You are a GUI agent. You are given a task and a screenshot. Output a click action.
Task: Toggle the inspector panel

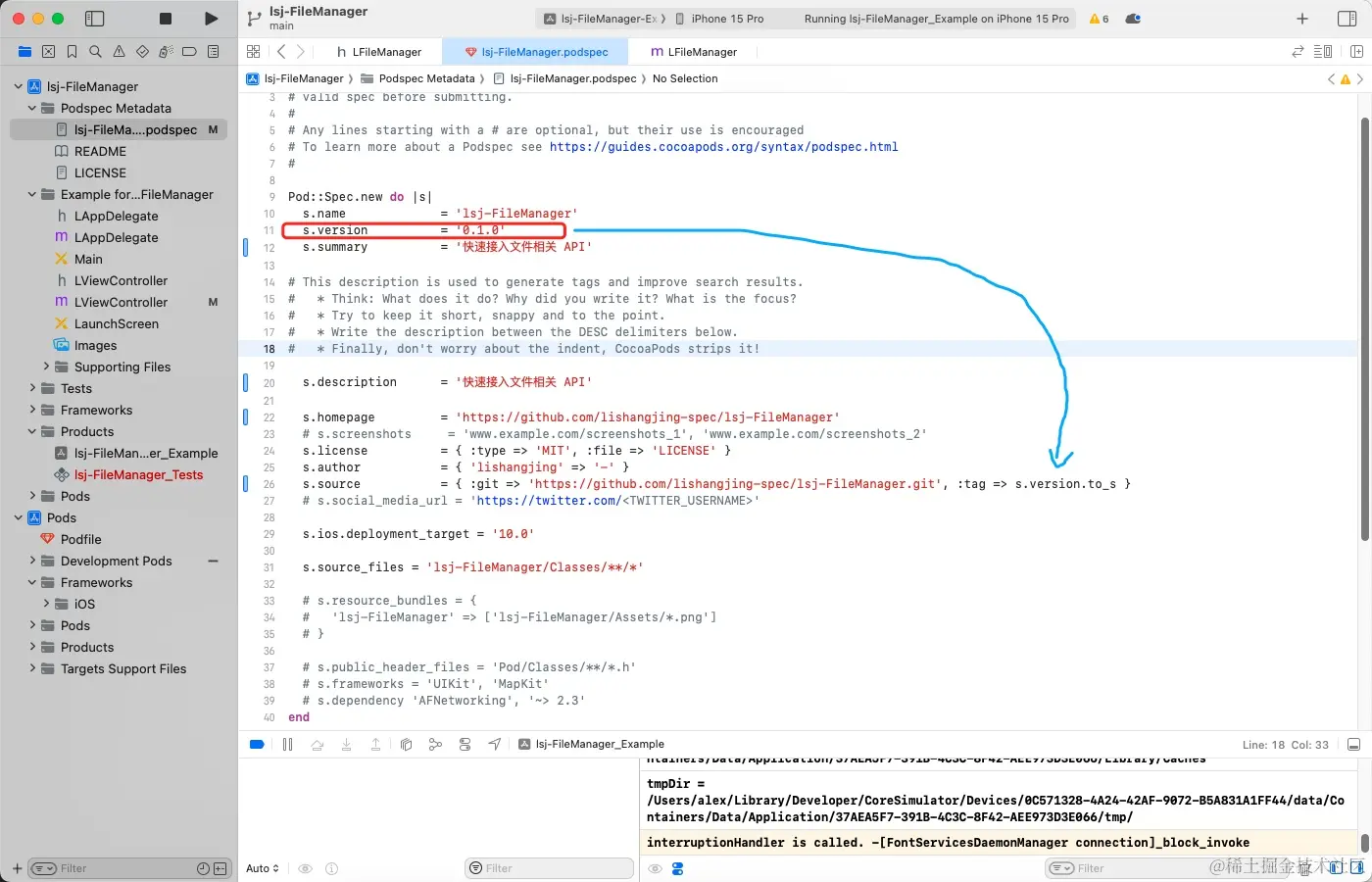tap(1347, 19)
